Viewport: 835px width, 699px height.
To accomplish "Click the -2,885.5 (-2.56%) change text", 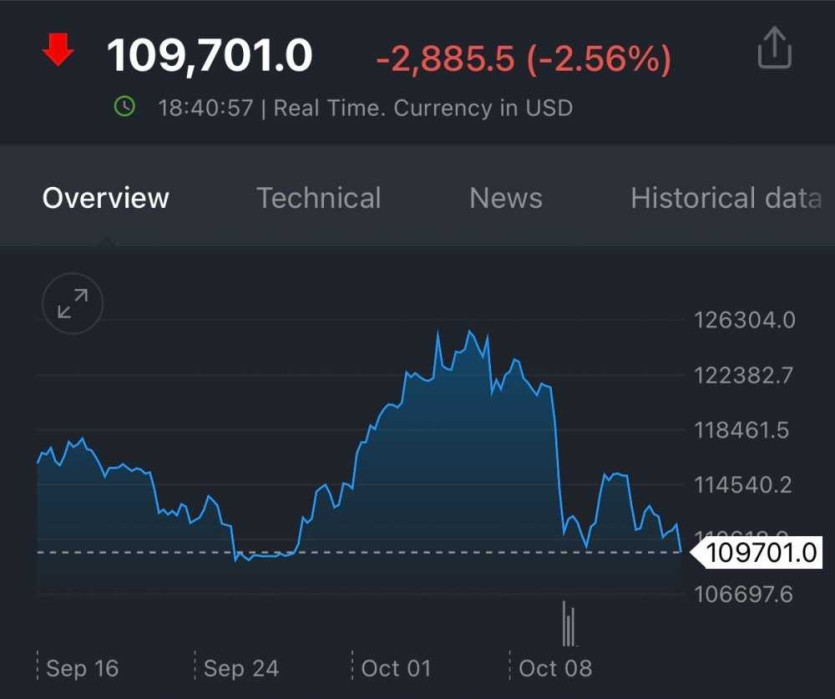I will tap(523, 59).
